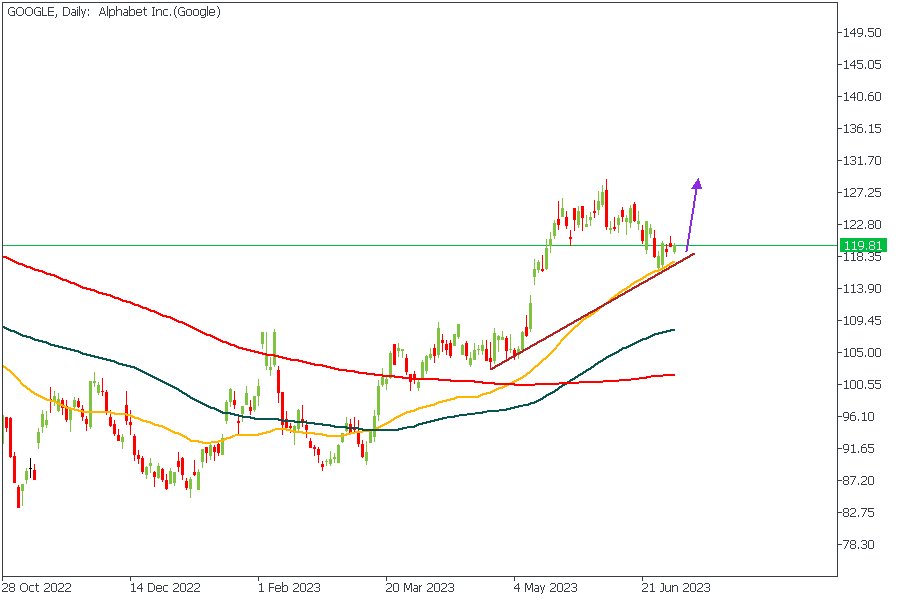Click the 100.55 price axis label
The height and width of the screenshot is (600, 900).
pos(861,385)
